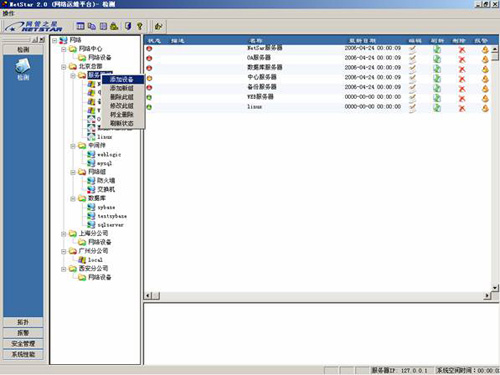
Task: Click the alarm bell icon for linux row
Action: [485, 108]
